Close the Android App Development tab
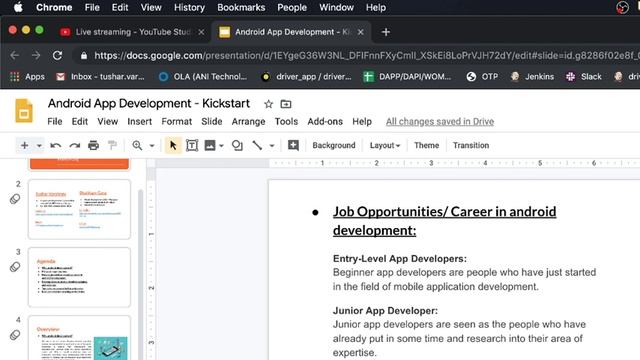This screenshot has height=360, width=640. click(x=360, y=32)
